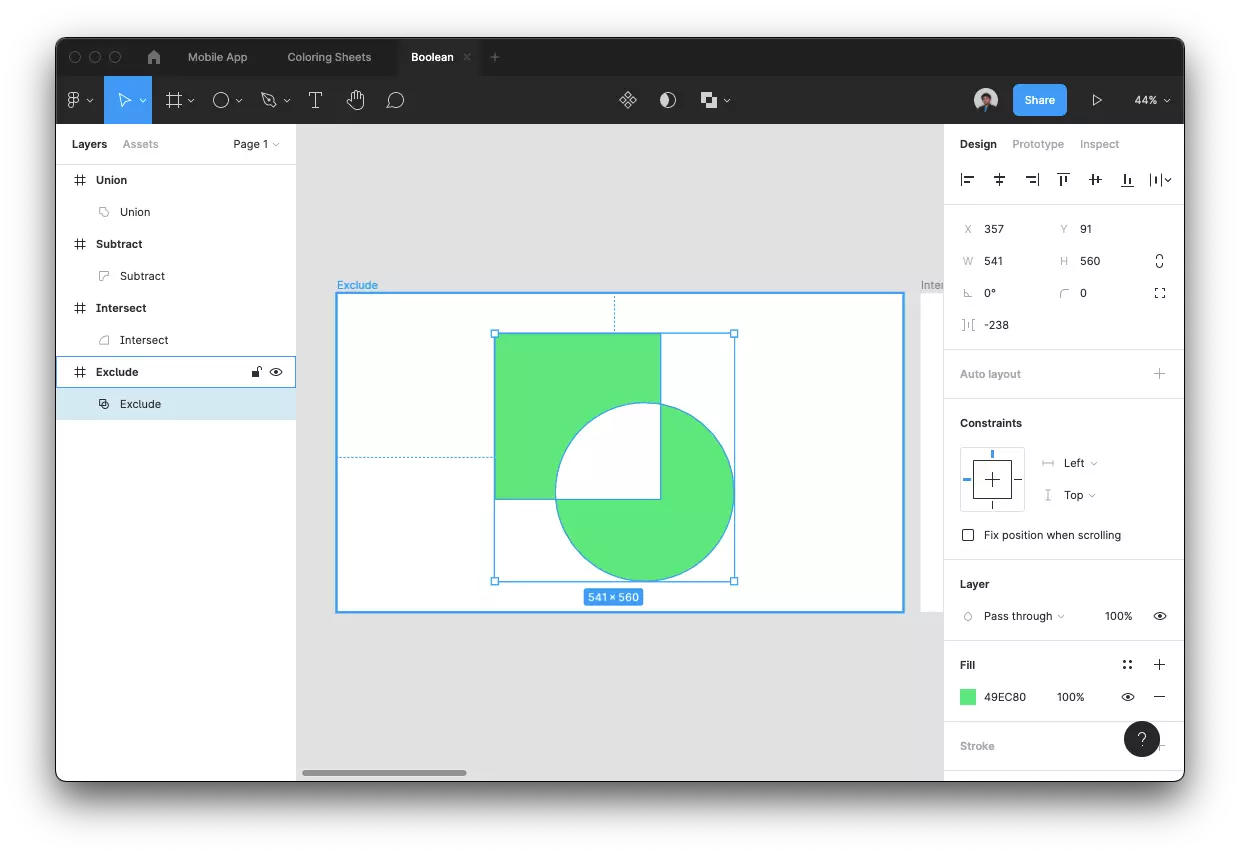This screenshot has width=1240, height=855.
Task: Toggle visibility of the Exclude frame
Action: [276, 372]
